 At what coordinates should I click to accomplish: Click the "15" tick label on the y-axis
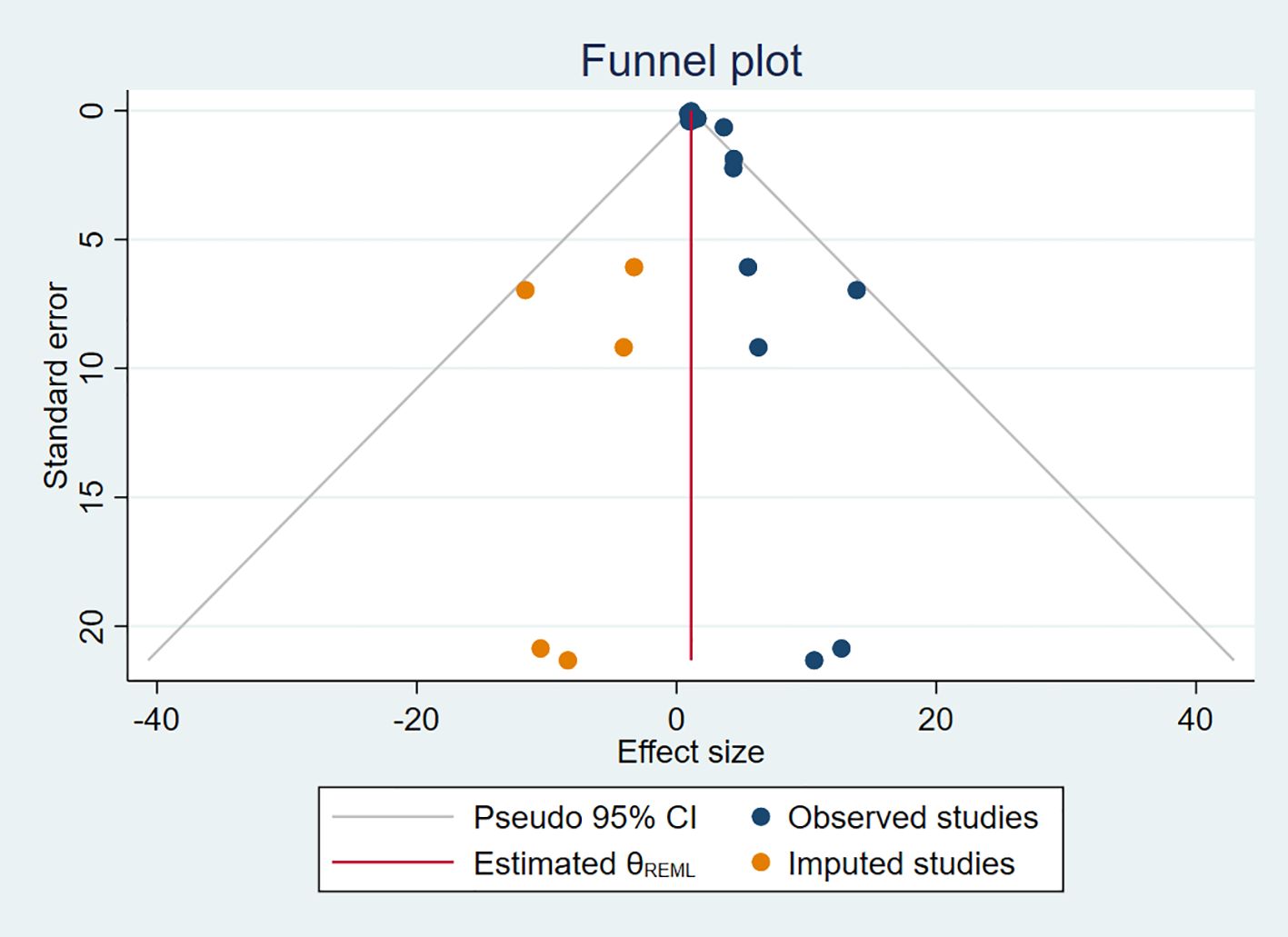coord(93,496)
